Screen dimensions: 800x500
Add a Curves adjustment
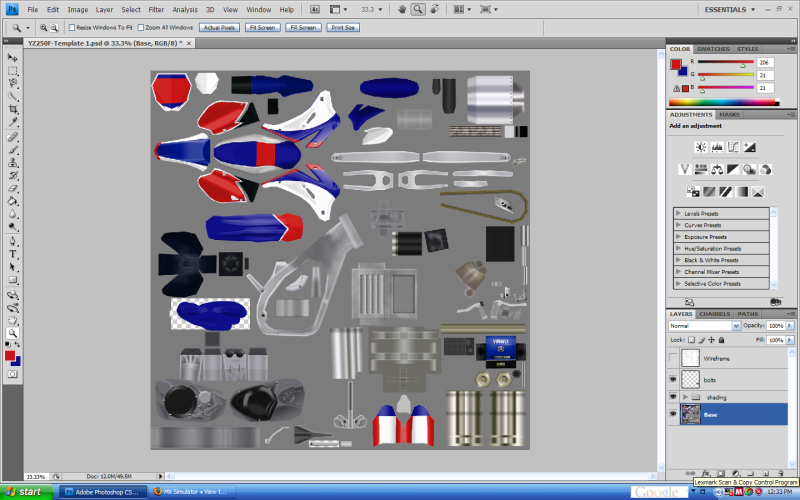pyautogui.click(x=733, y=147)
